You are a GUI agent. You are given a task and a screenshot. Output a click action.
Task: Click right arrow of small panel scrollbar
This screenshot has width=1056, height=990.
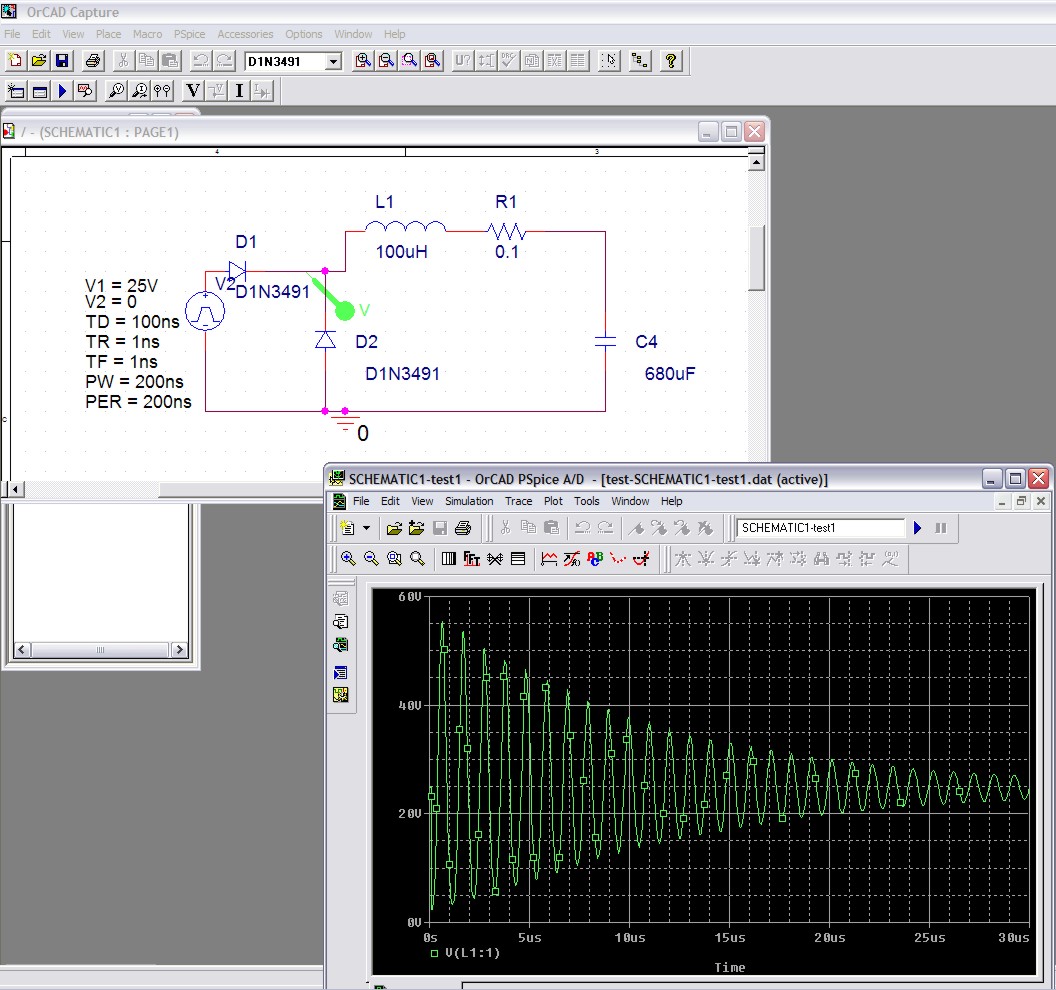178,650
